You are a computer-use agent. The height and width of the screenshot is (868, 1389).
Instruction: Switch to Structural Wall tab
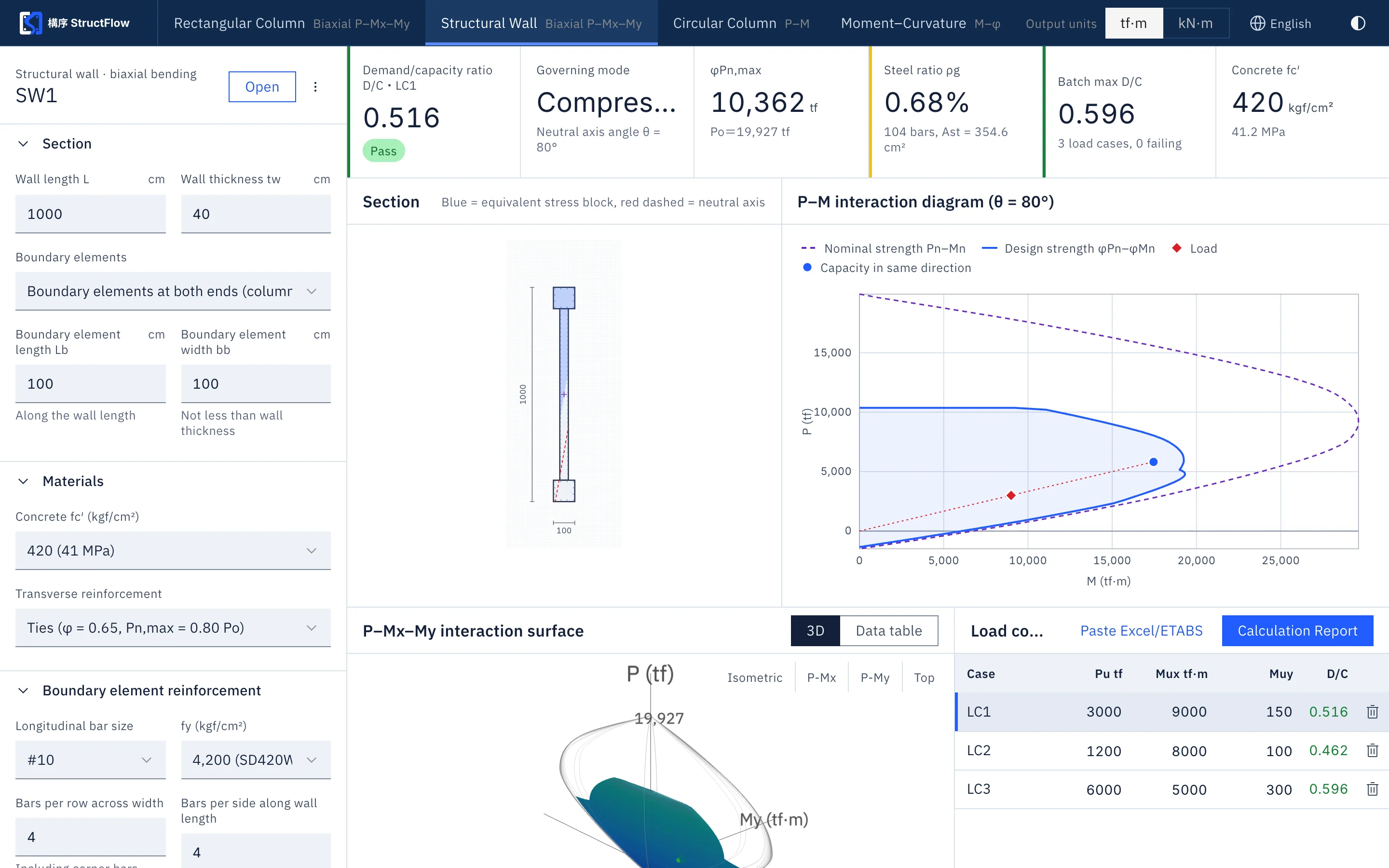541,23
